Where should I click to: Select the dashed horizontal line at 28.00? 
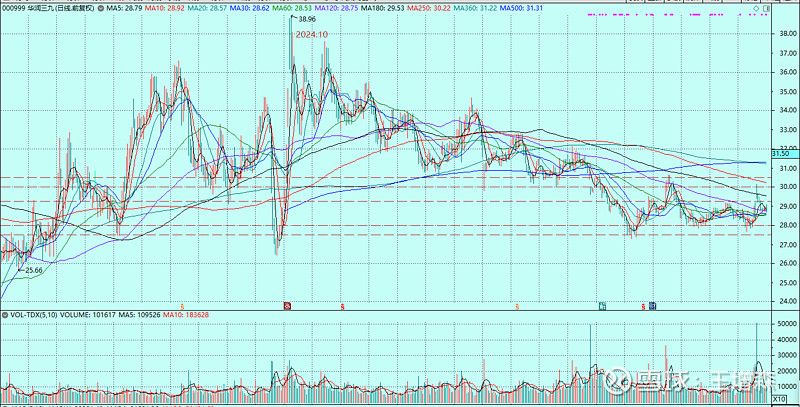point(385,225)
